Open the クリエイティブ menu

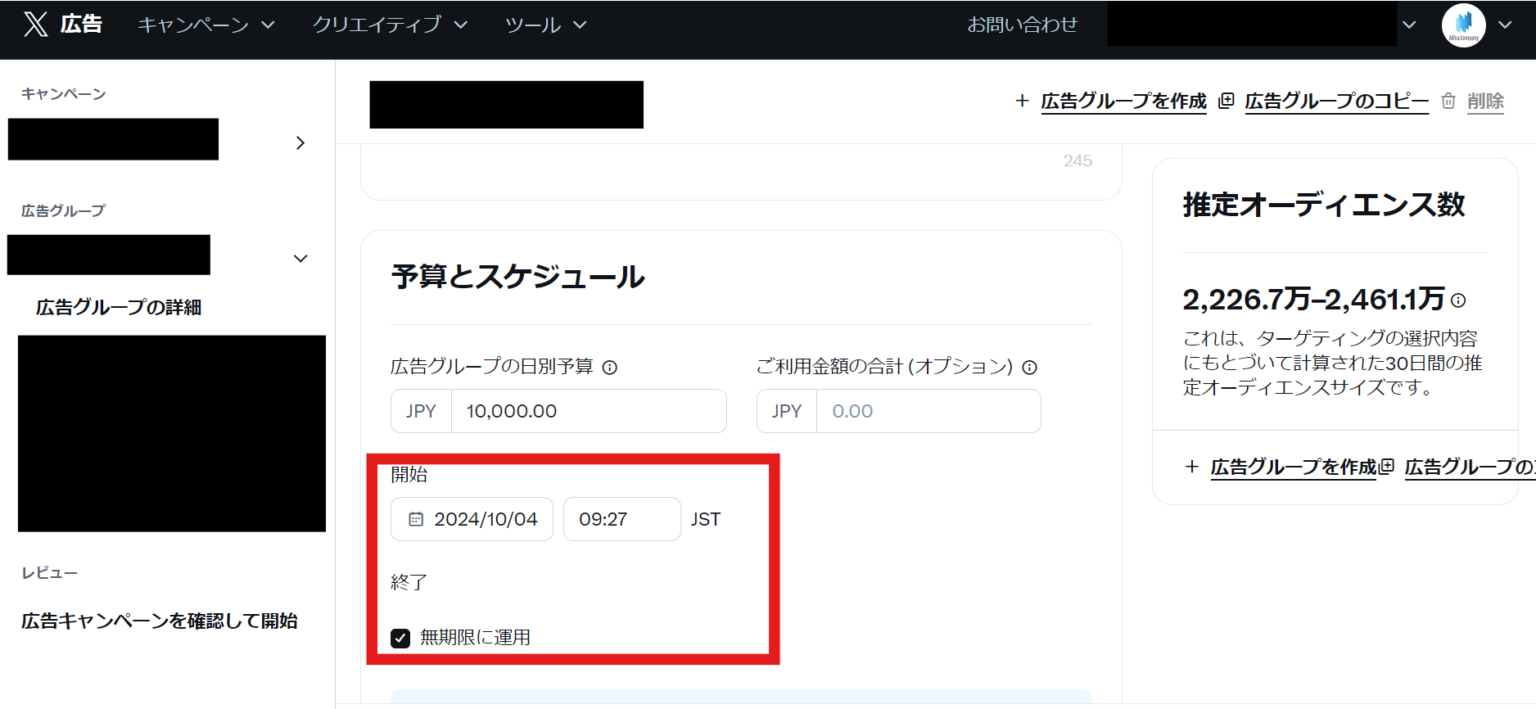[x=389, y=25]
